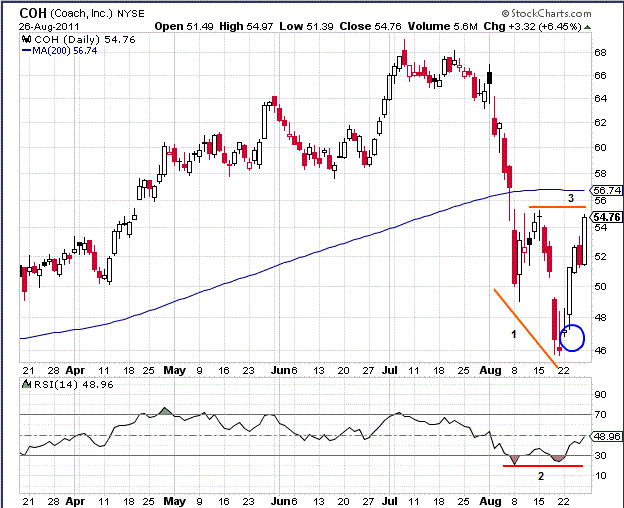Click the 54.76 last price tag
The image size is (624, 508).
tap(607, 217)
